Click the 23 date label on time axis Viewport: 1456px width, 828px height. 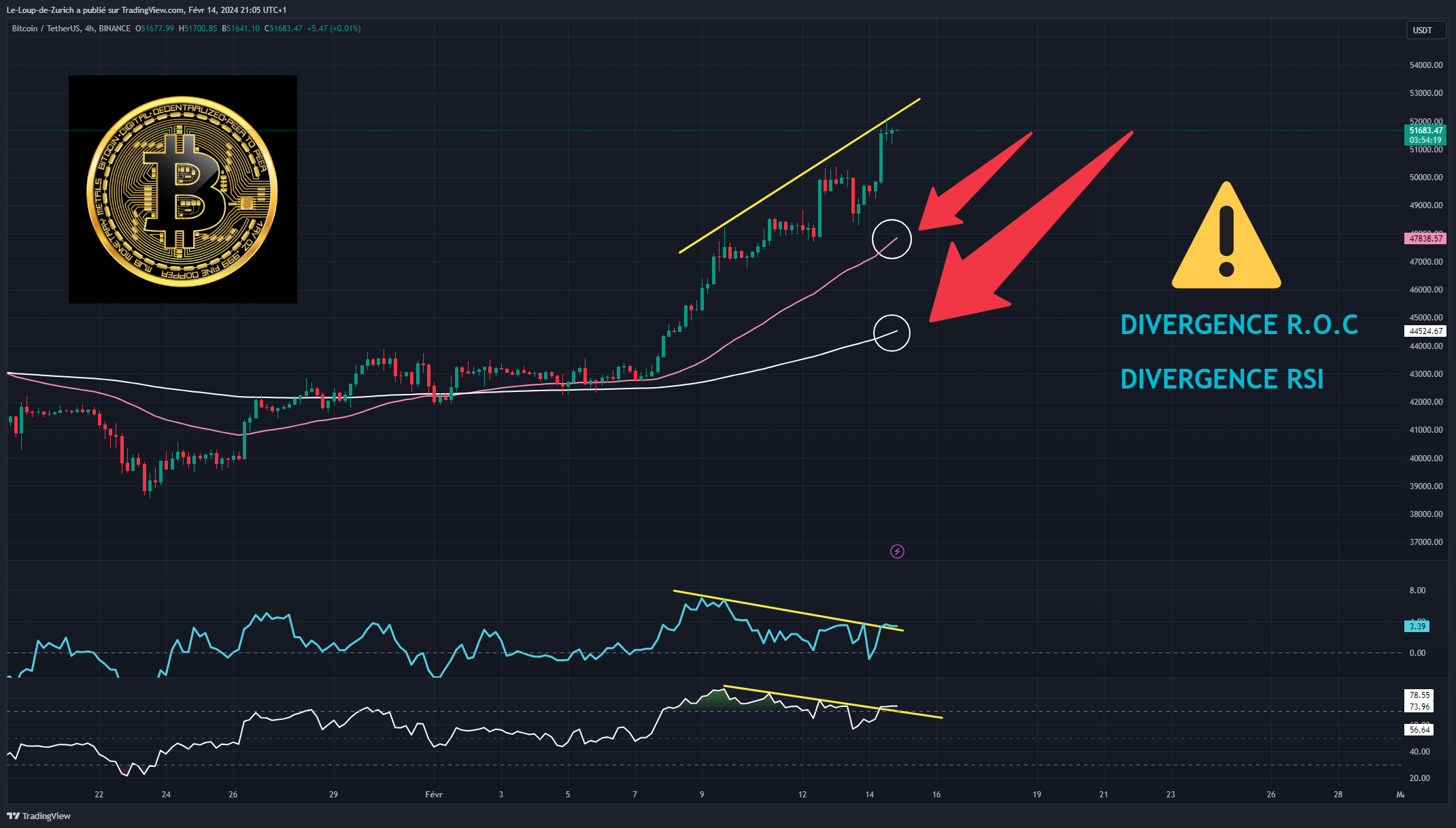tap(1170, 795)
